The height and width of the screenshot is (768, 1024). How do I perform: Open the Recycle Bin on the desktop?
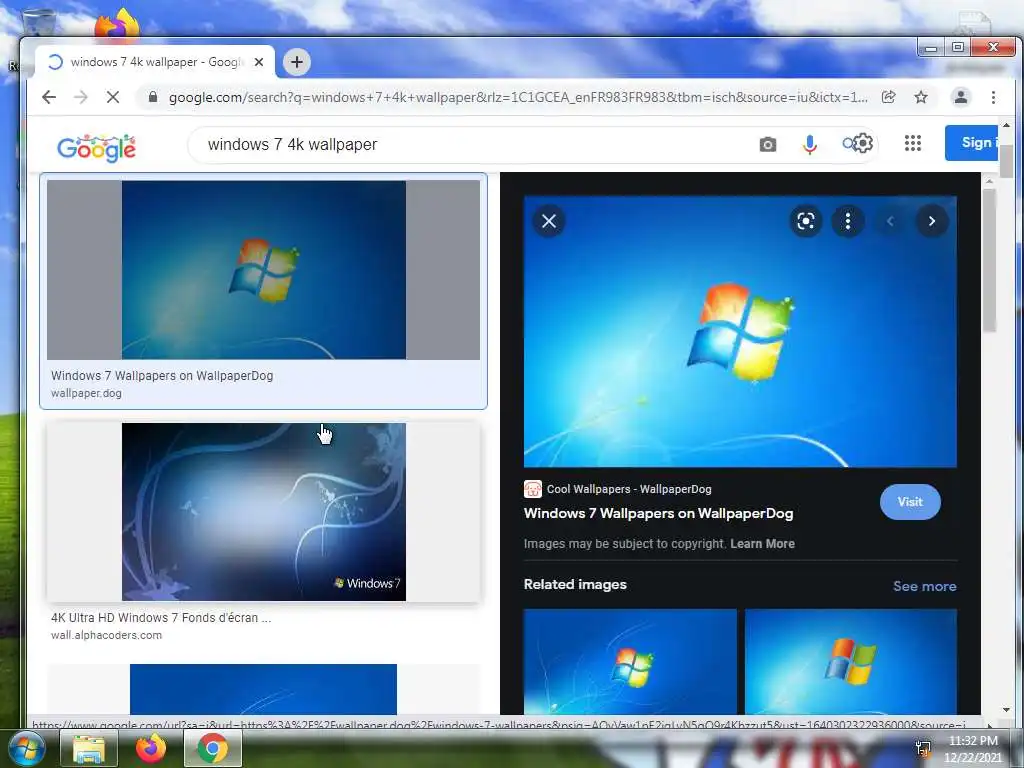coord(38,21)
